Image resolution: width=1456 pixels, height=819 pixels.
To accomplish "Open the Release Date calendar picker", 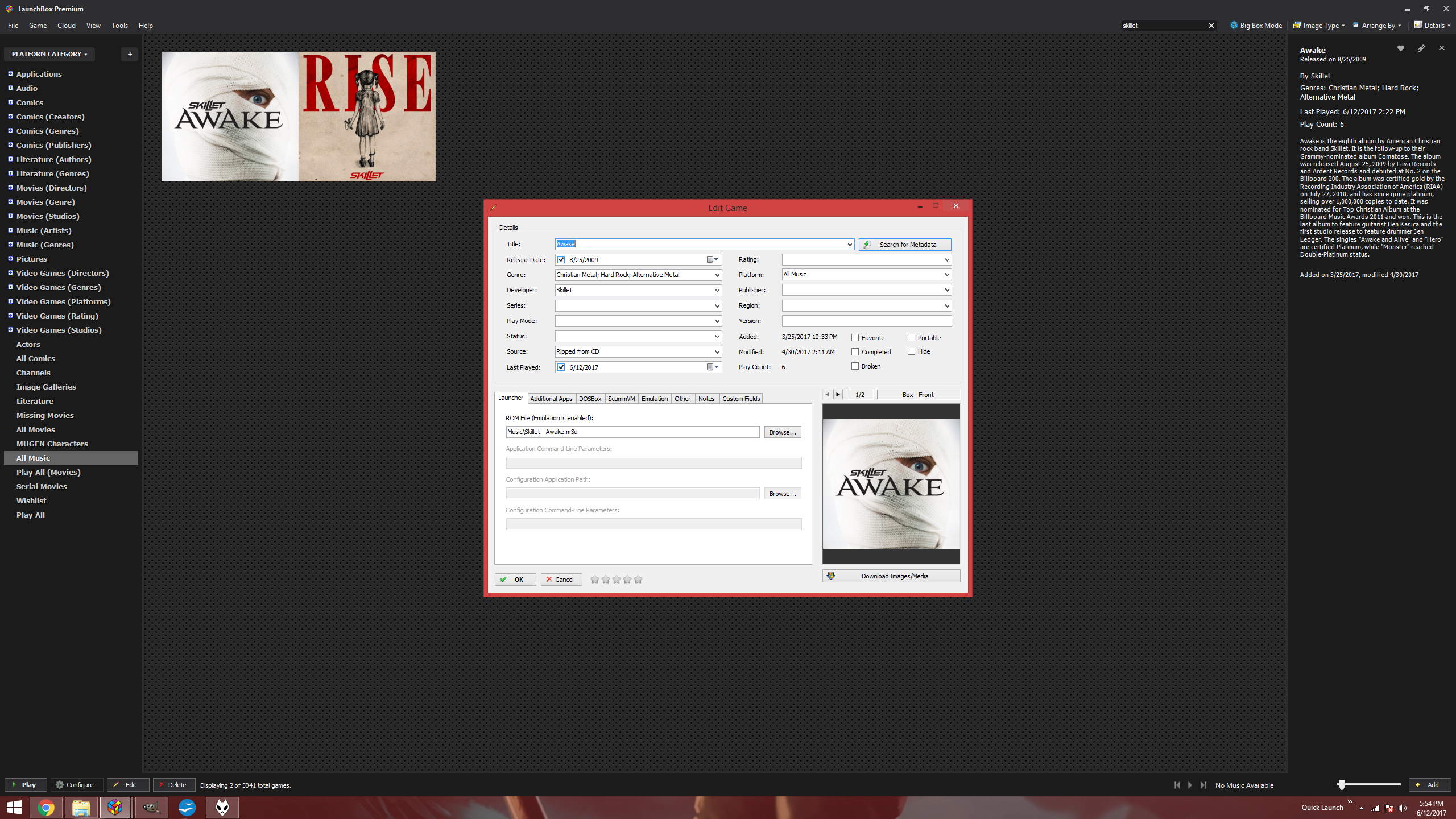I will [713, 260].
